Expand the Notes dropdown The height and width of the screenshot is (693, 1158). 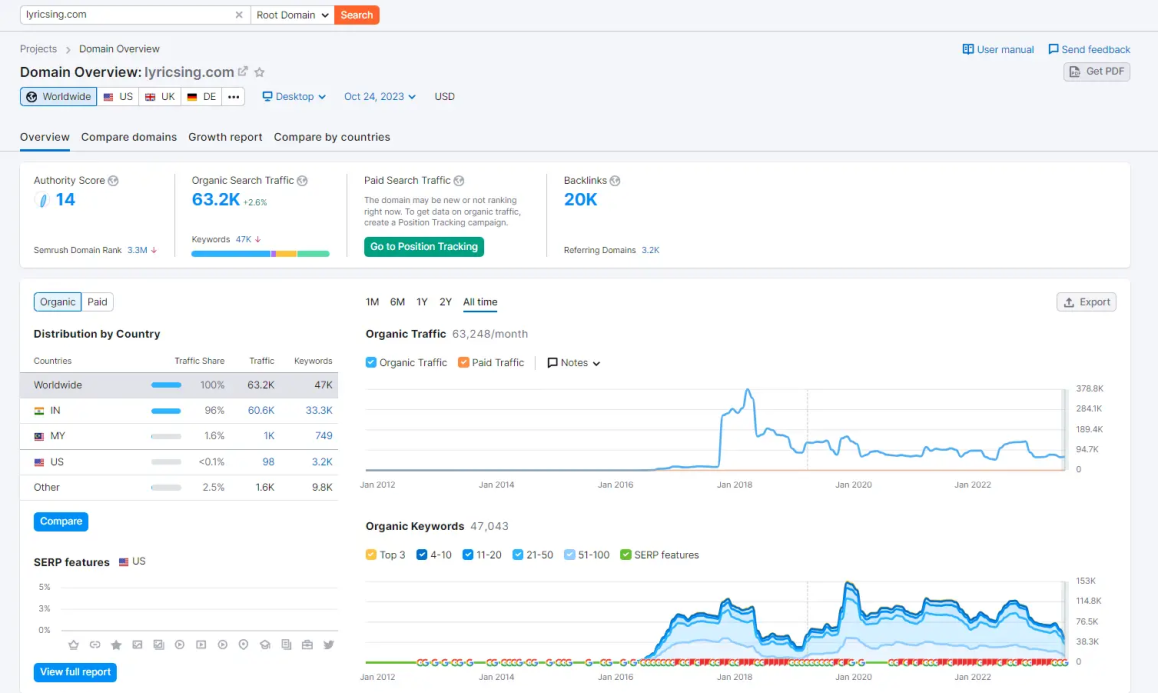coord(573,363)
